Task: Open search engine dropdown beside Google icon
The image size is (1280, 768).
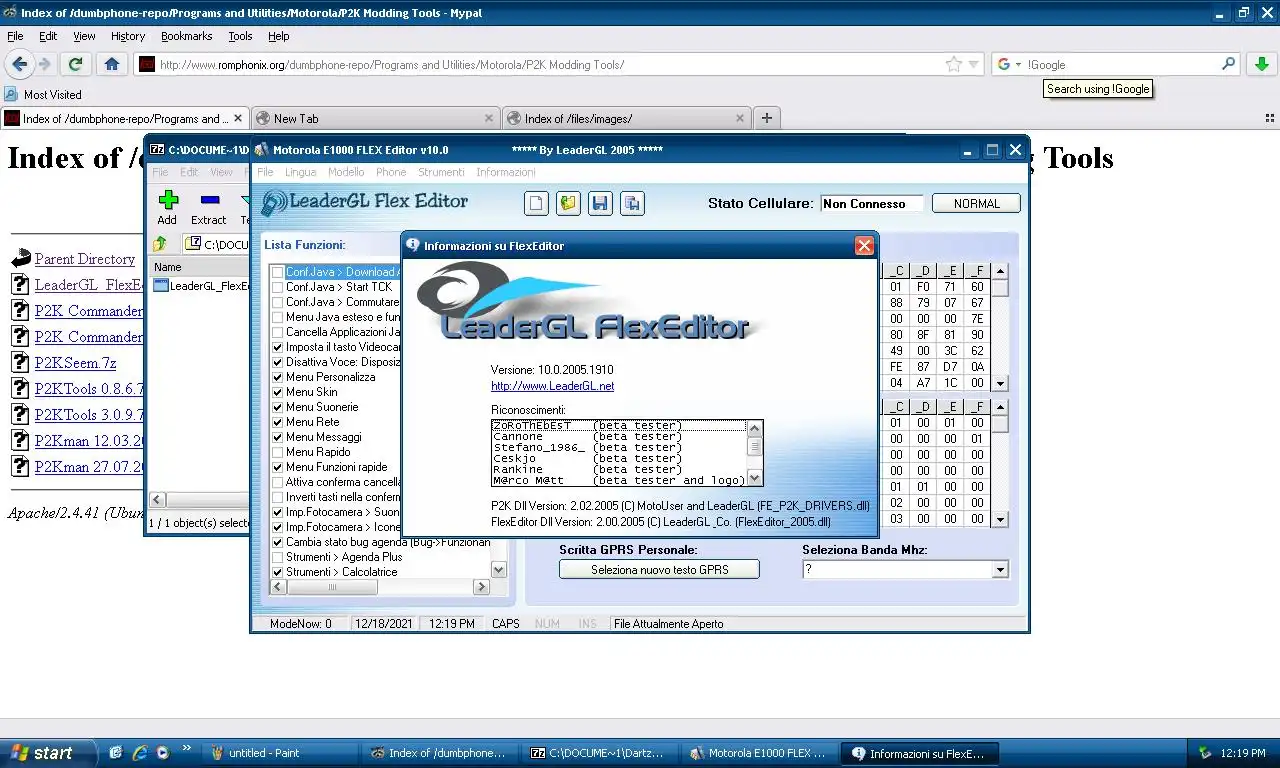Action: [1018, 65]
